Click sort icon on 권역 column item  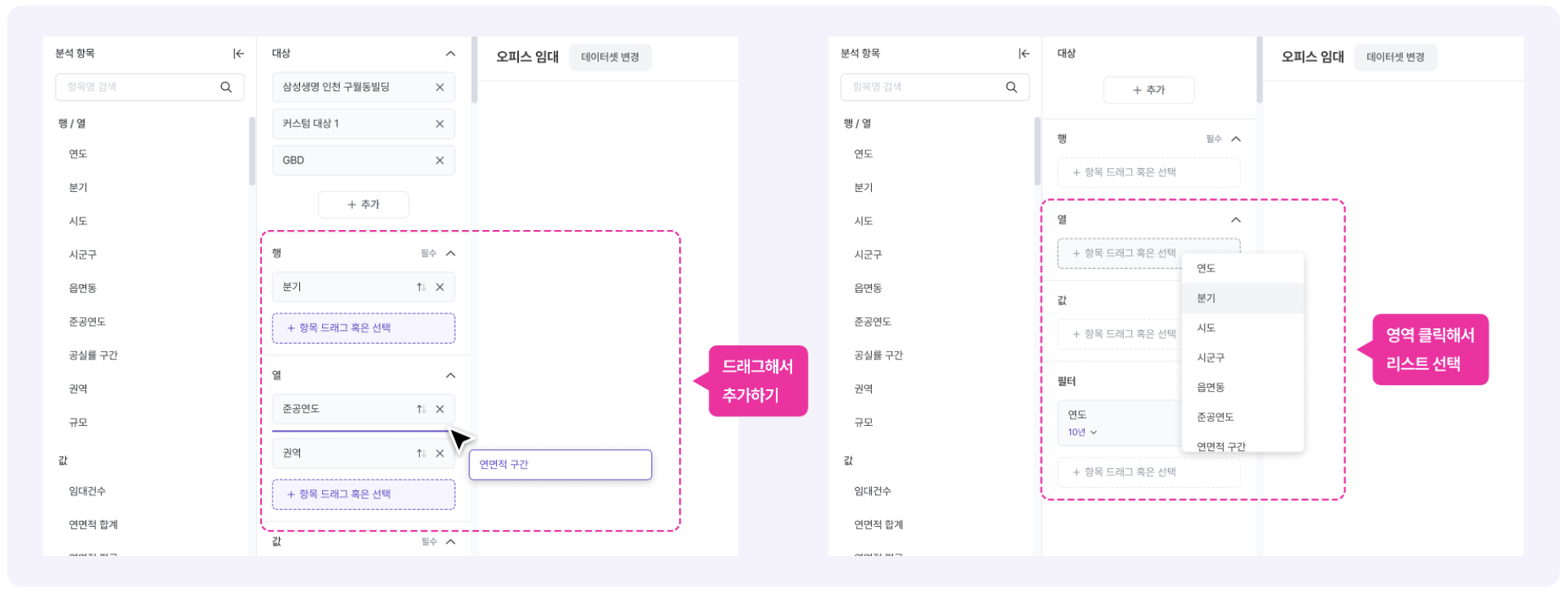point(421,453)
